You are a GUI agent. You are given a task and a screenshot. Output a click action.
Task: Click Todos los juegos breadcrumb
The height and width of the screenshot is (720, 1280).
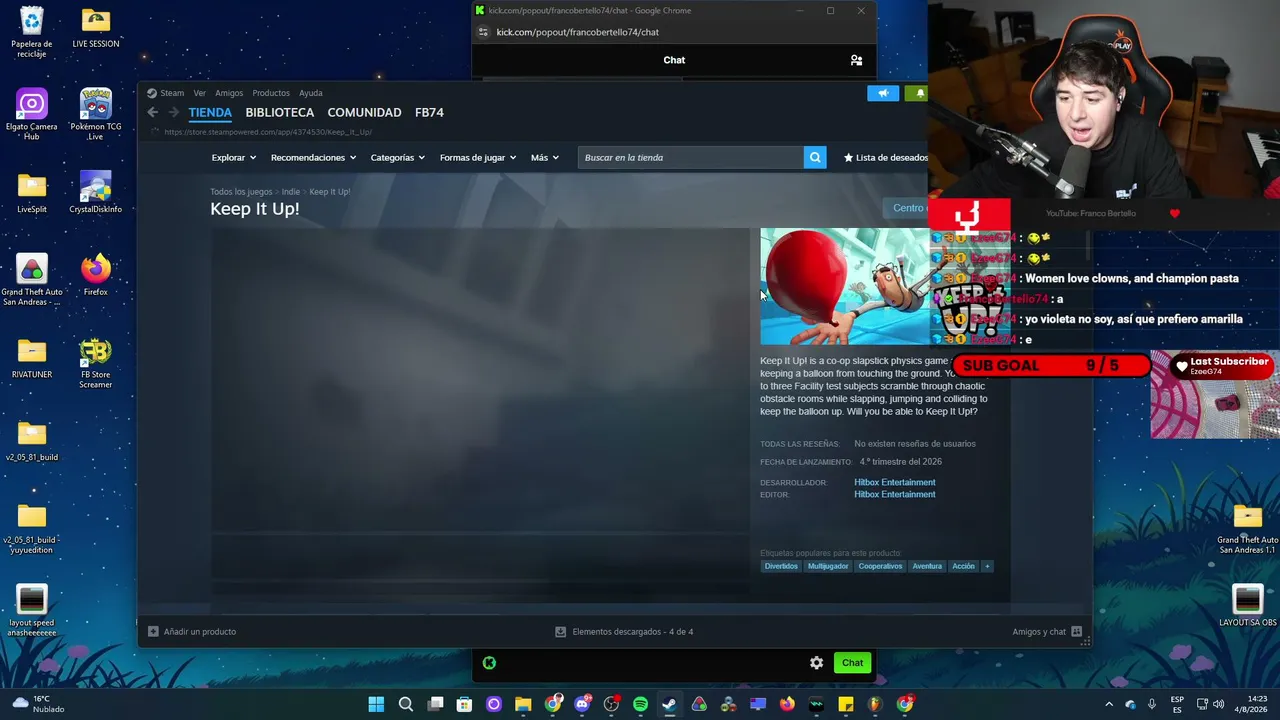241,192
